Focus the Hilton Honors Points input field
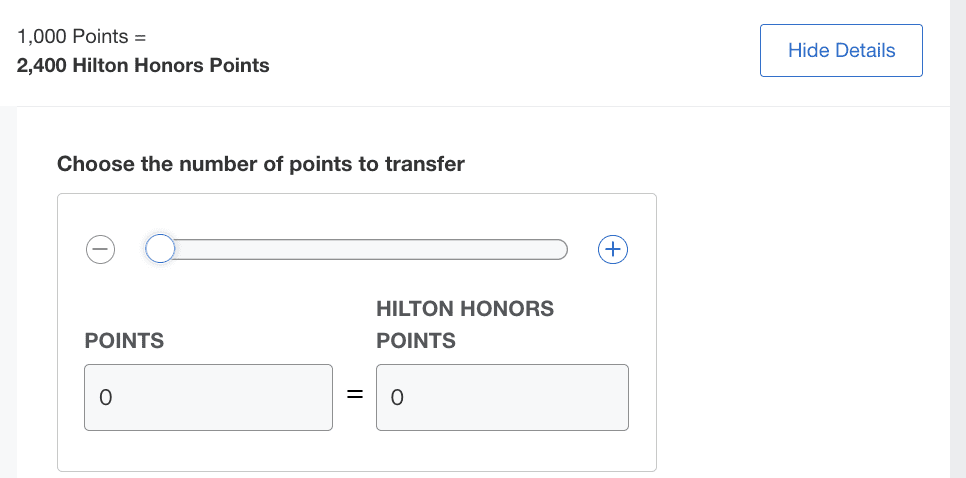The width and height of the screenshot is (966, 478). point(502,397)
